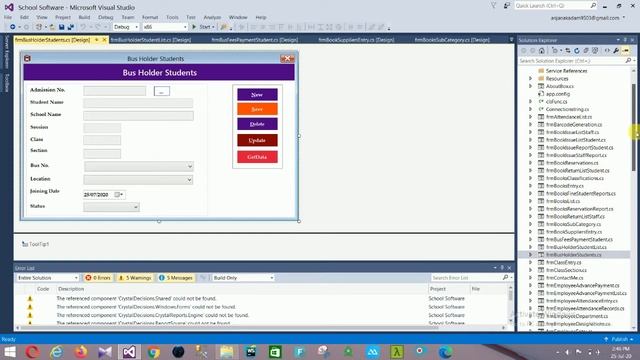Click the purple Bus Holder Students header

159,72
